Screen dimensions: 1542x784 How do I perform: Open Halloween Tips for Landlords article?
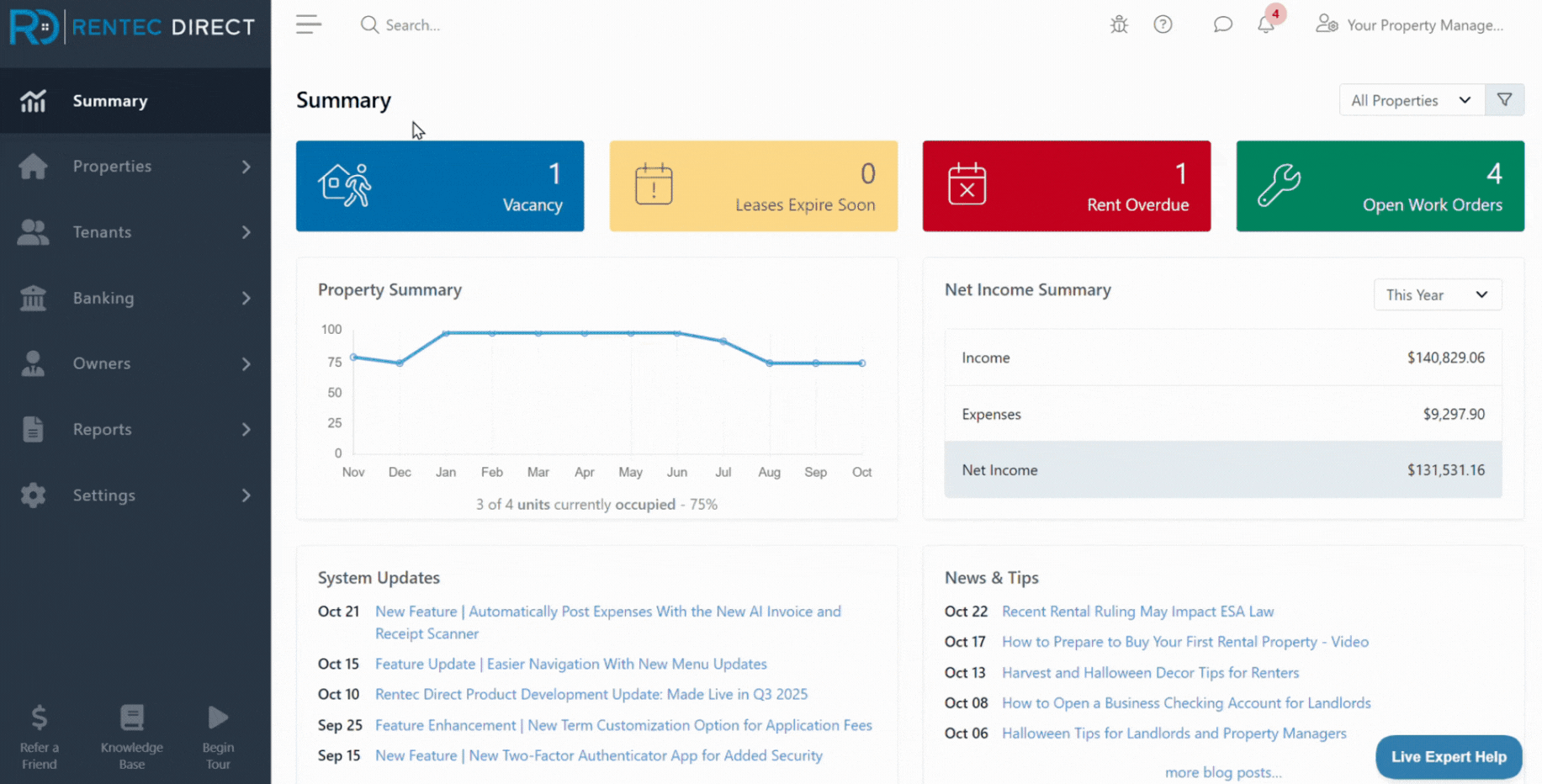tap(1174, 733)
